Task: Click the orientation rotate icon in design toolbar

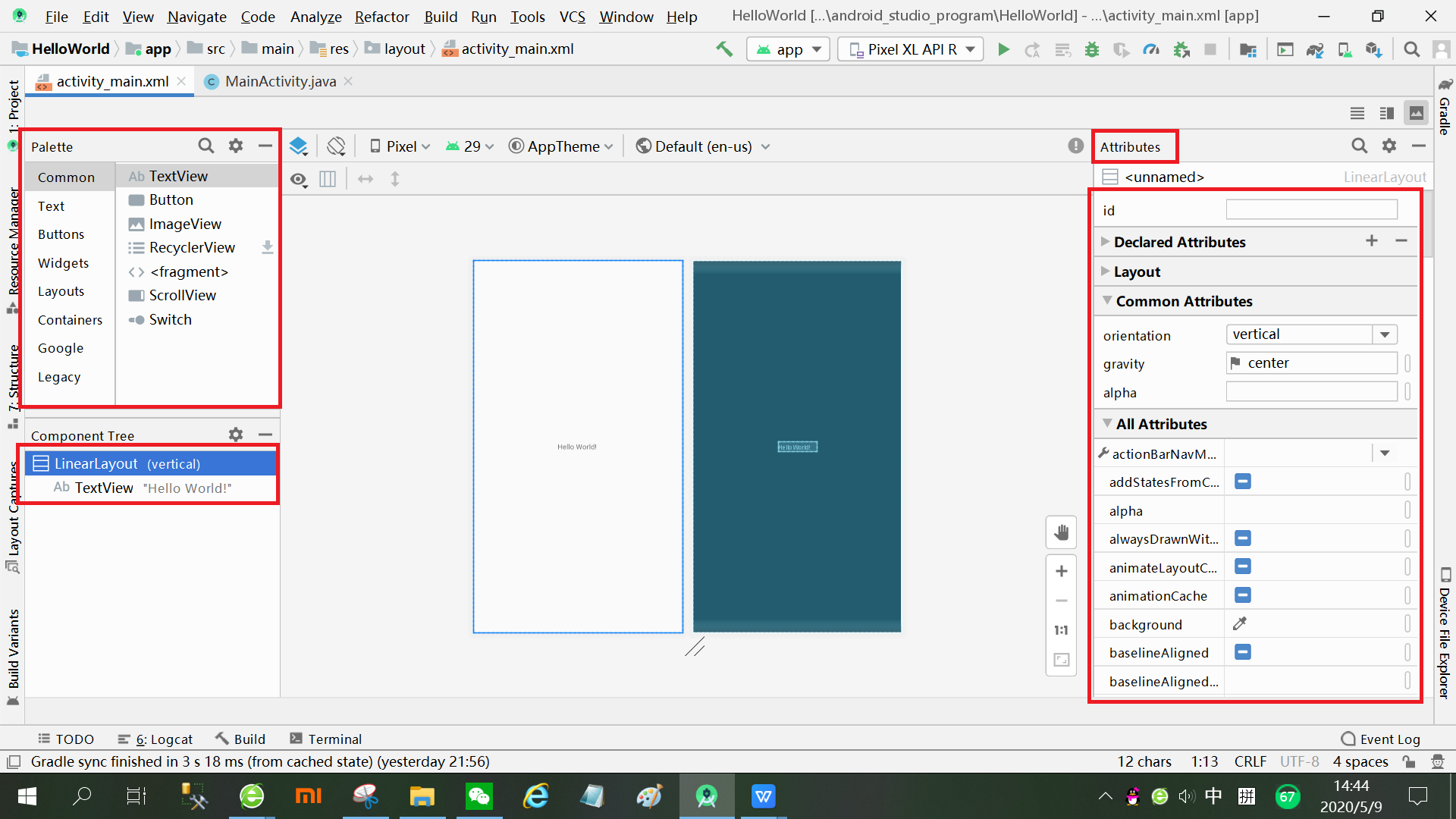Action: coord(336,146)
